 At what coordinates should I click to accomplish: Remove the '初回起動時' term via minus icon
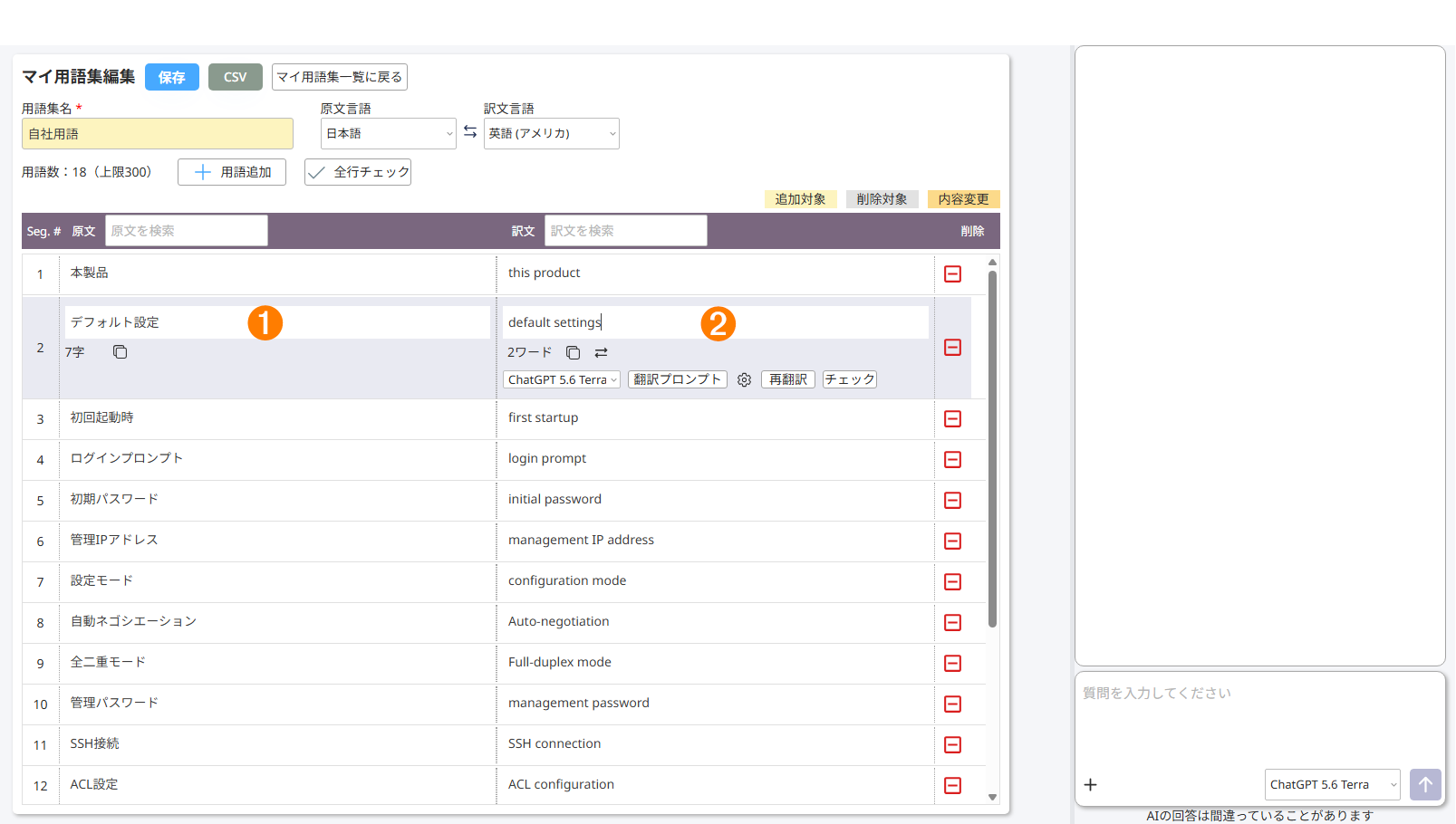(952, 418)
